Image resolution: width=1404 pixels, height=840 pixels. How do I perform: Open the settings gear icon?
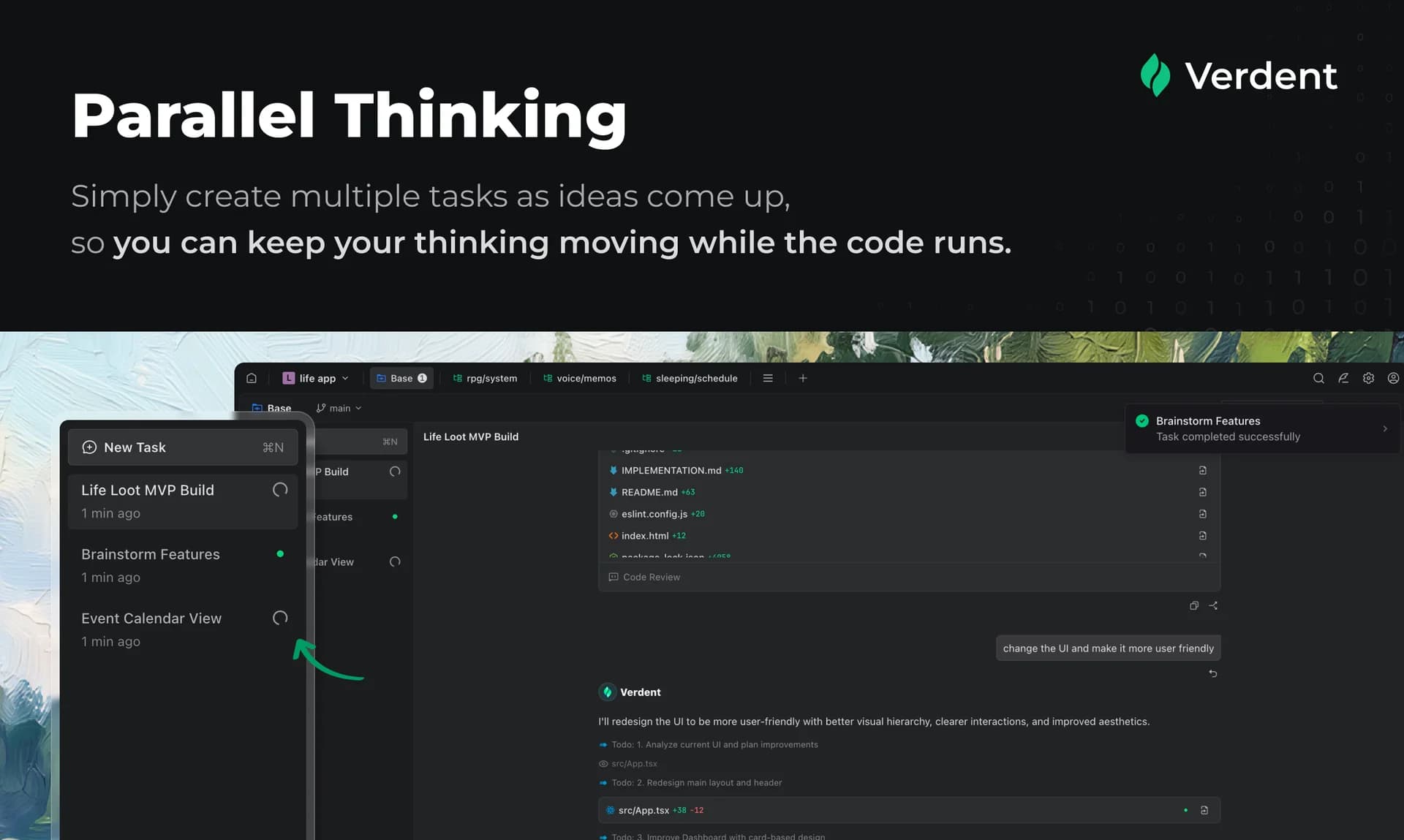click(x=1368, y=378)
